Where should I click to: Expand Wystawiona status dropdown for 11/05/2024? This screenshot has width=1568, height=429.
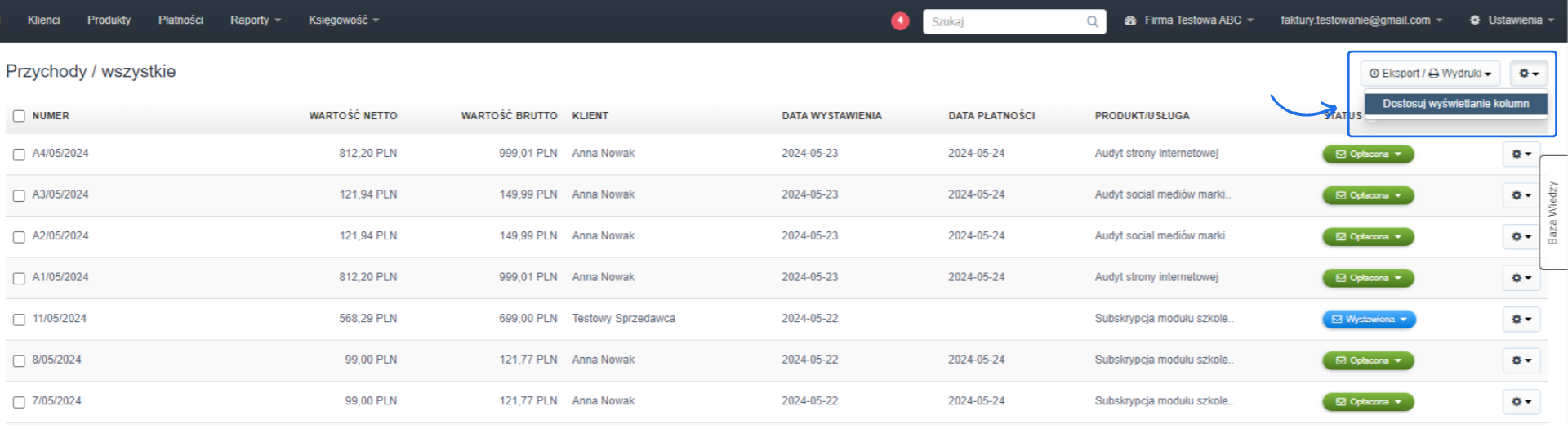click(1369, 320)
